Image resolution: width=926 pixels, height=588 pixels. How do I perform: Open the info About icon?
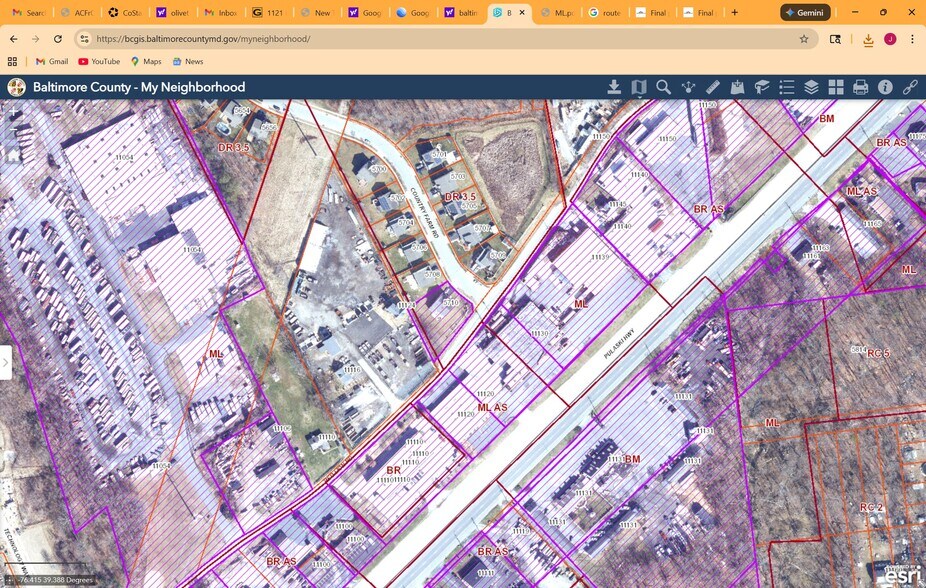point(885,87)
